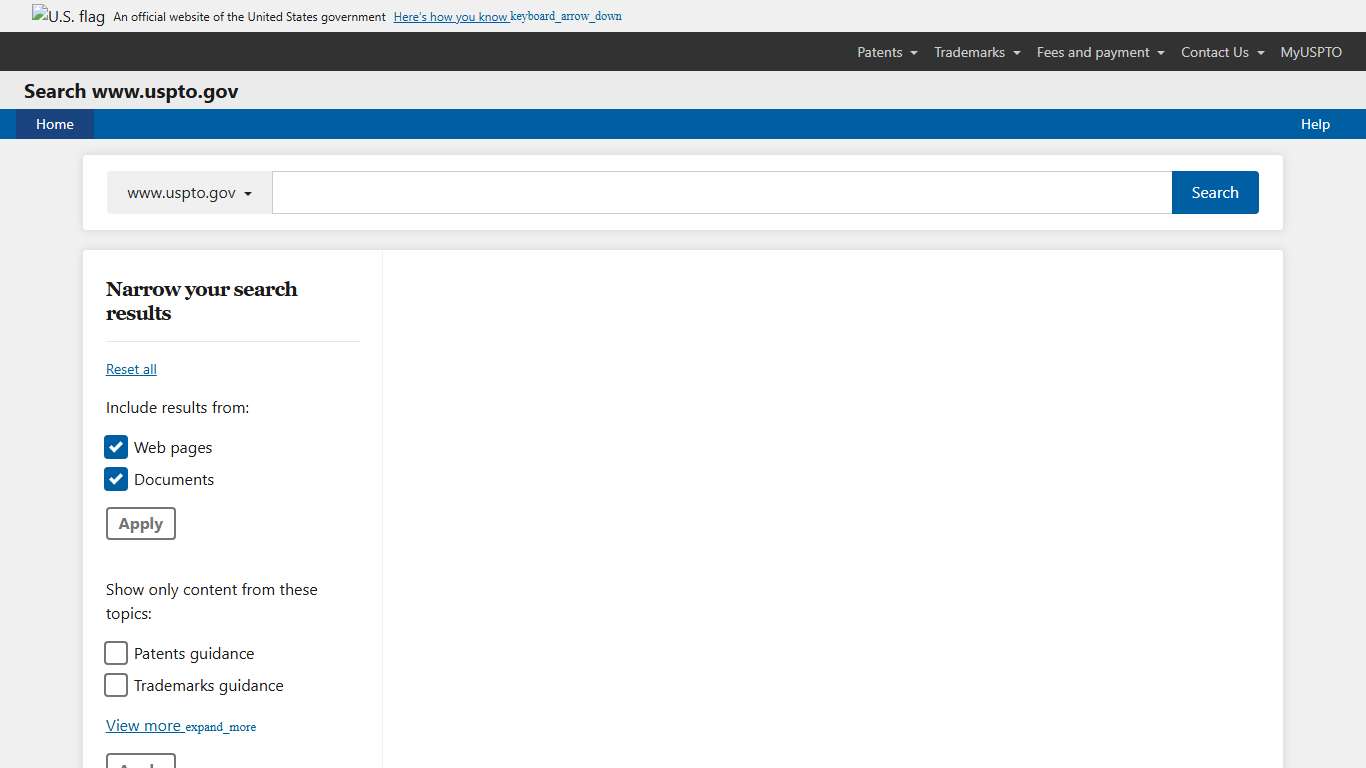1366x768 pixels.
Task: Expand the Contact Us menu
Action: (x=1221, y=52)
